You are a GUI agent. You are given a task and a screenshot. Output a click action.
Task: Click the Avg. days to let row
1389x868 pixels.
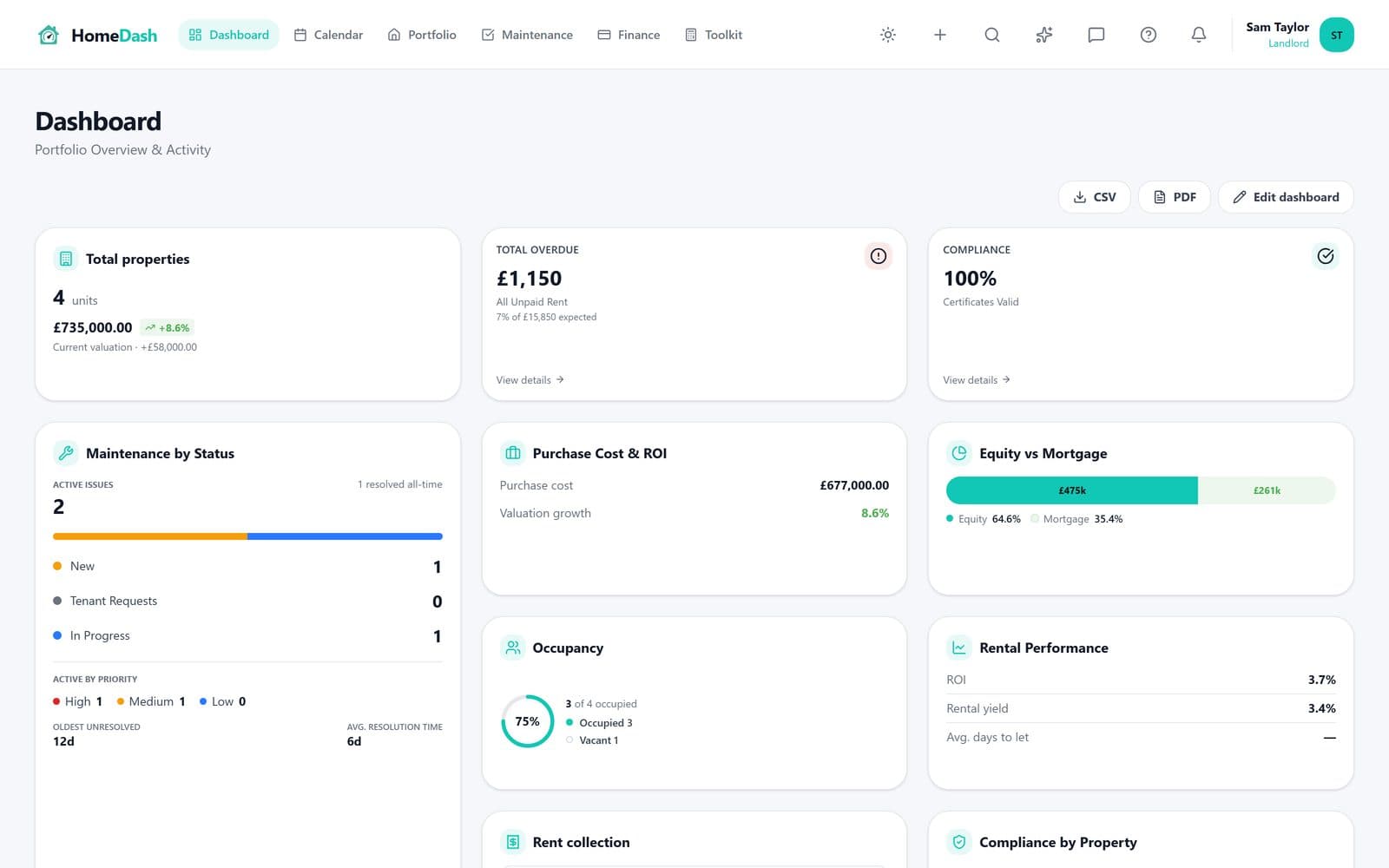[1141, 737]
